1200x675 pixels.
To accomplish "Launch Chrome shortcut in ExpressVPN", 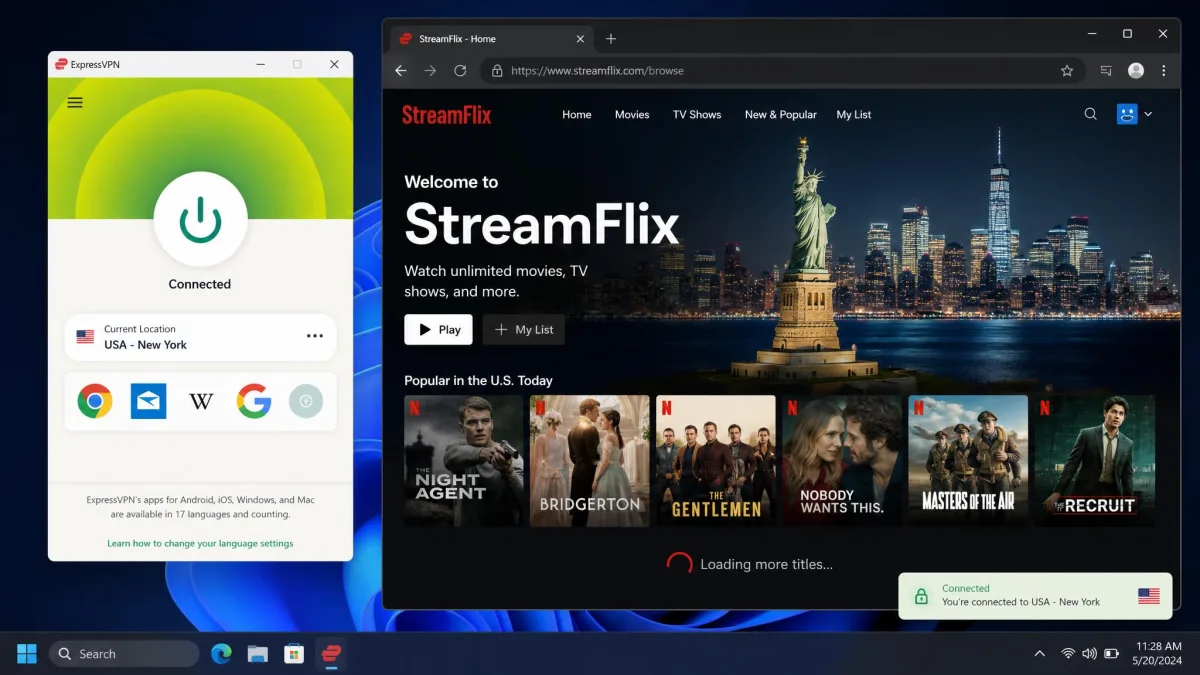I will point(95,401).
